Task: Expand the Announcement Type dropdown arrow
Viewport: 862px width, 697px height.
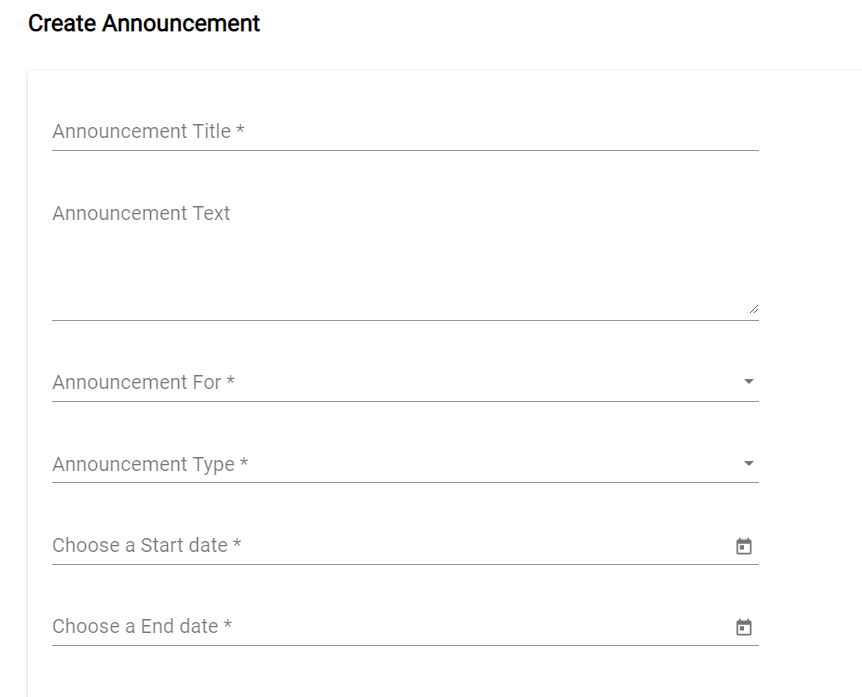Action: tap(749, 464)
